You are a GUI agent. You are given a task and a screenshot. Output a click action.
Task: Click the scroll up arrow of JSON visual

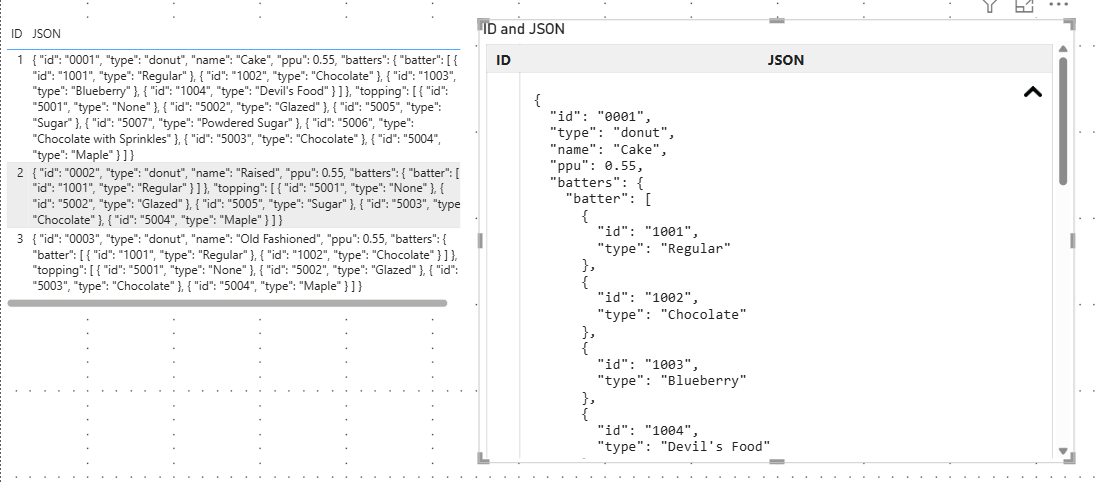click(x=1063, y=49)
